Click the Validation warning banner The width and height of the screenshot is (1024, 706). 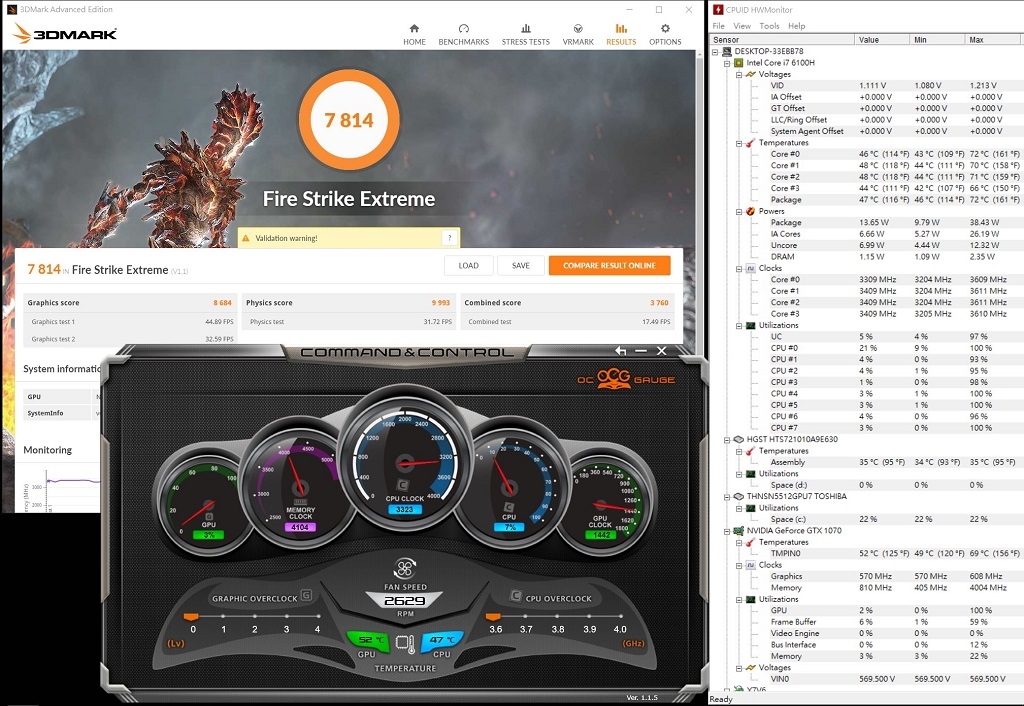[x=348, y=238]
